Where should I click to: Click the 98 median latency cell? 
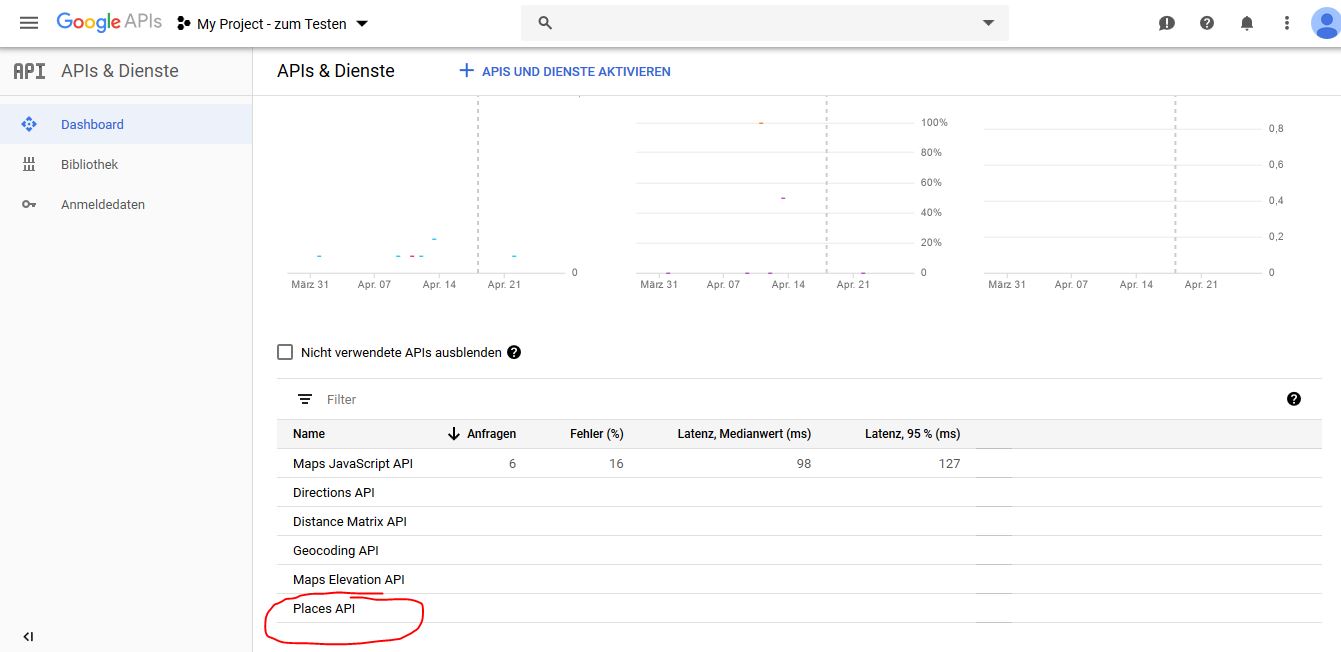coord(803,463)
